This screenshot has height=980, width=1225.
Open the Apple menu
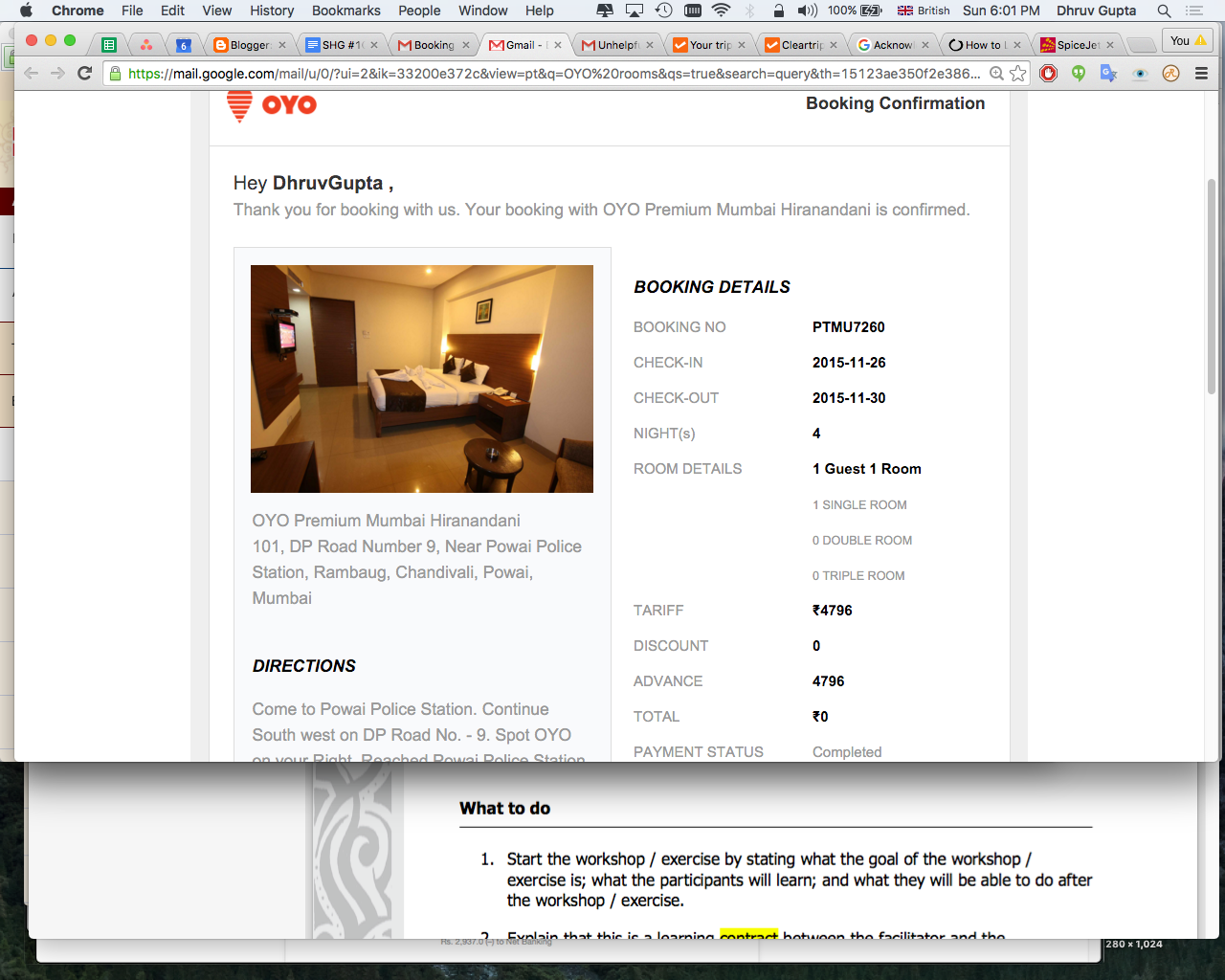click(x=26, y=11)
